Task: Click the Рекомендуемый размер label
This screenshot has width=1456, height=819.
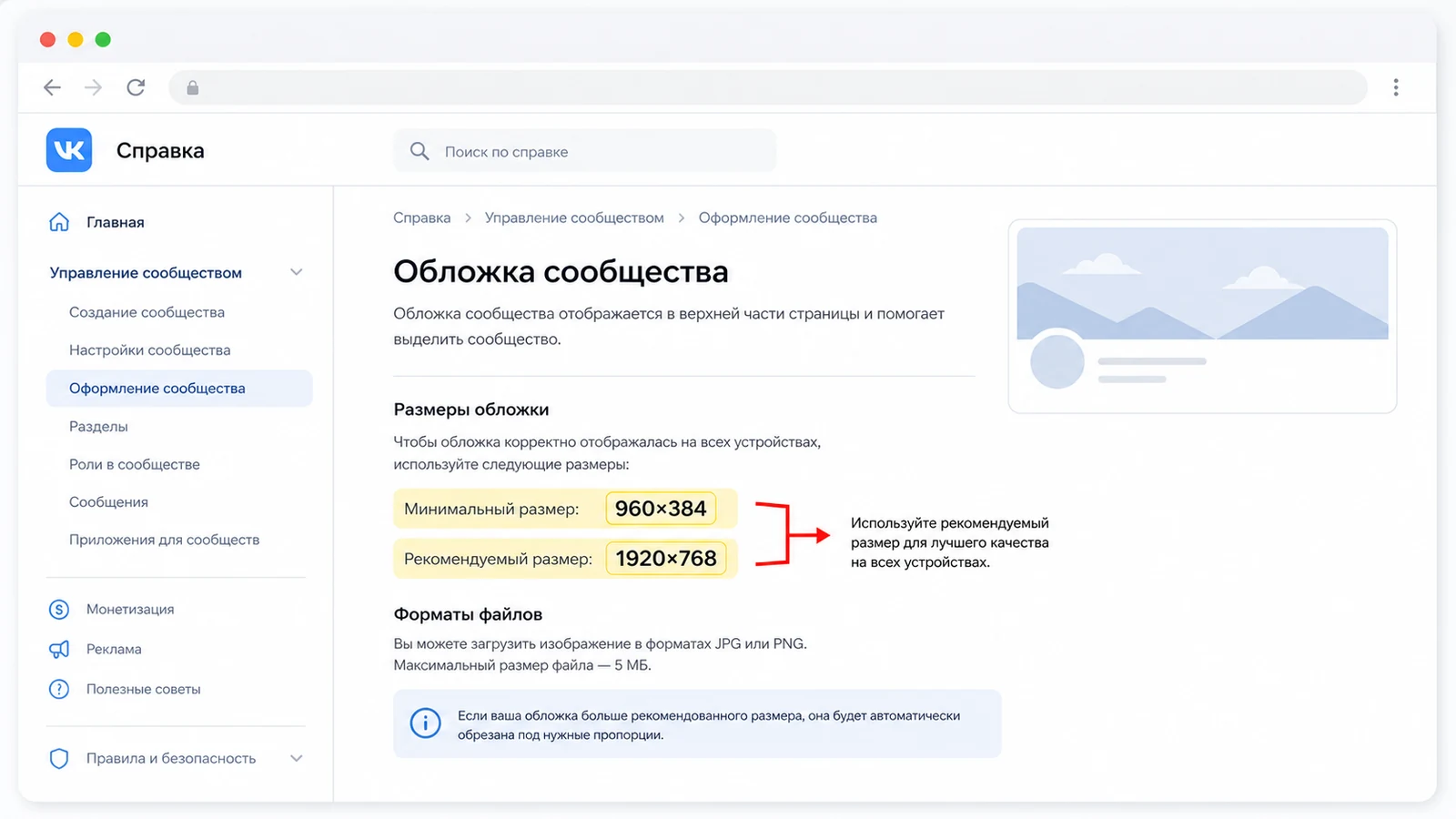Action: 499,559
